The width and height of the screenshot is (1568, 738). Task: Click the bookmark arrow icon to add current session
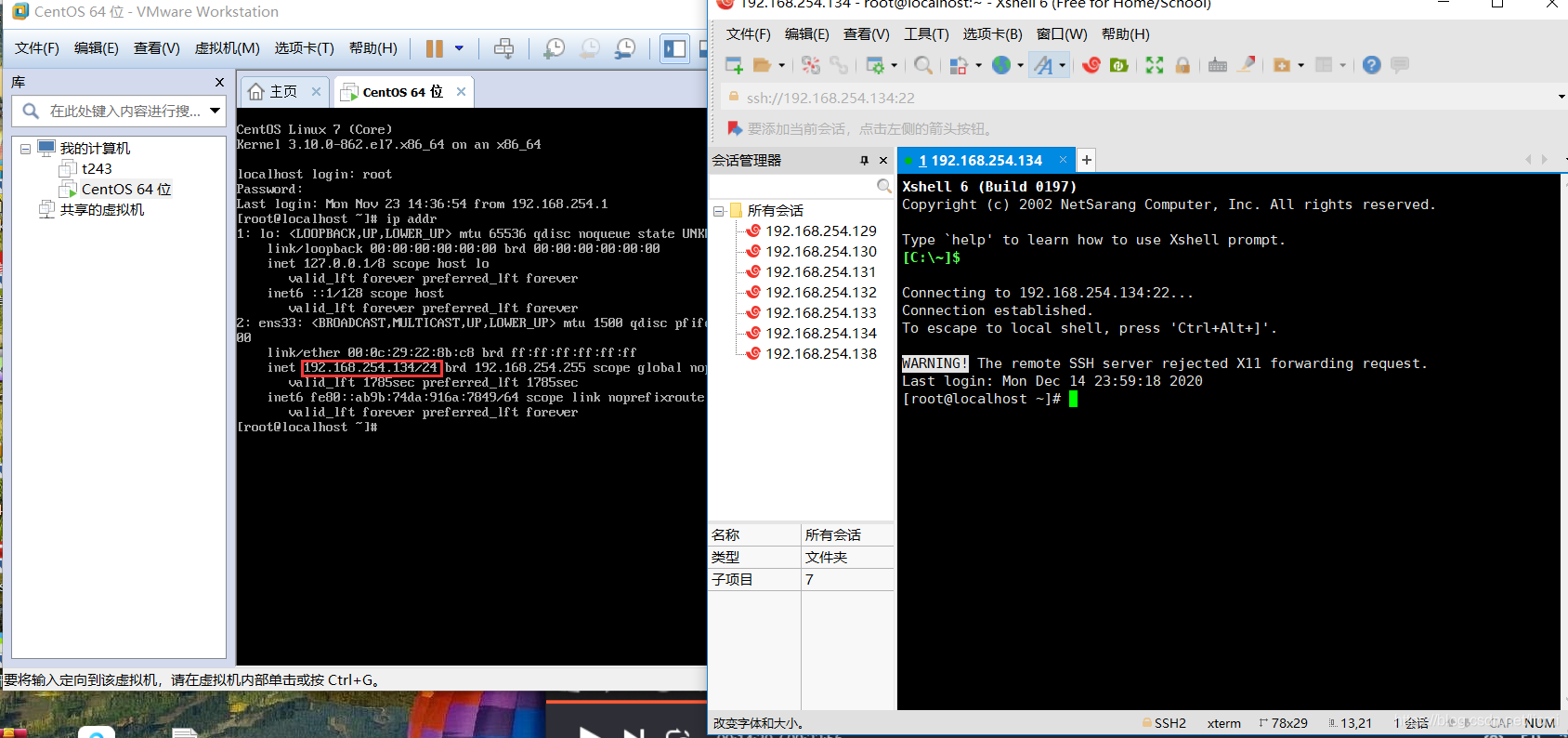735,128
